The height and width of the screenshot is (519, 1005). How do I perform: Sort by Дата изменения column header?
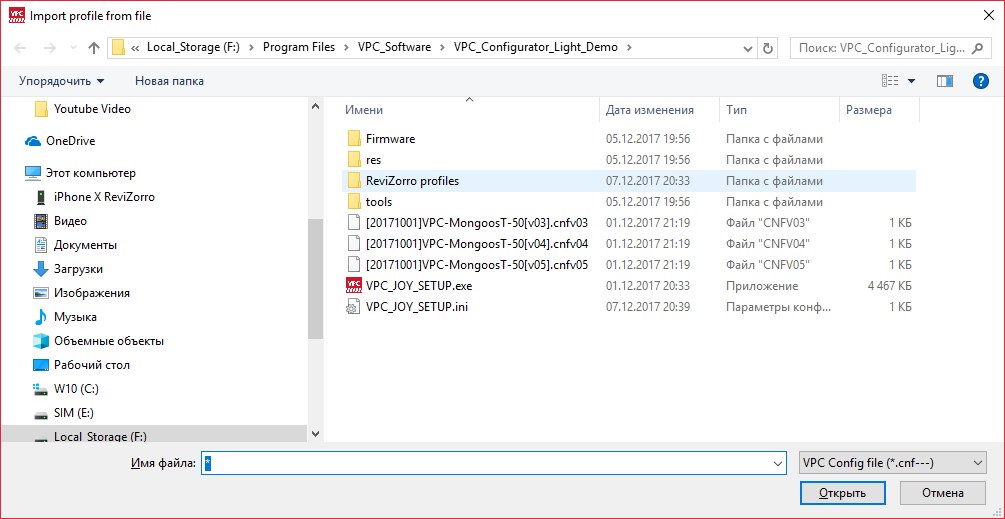[650, 110]
